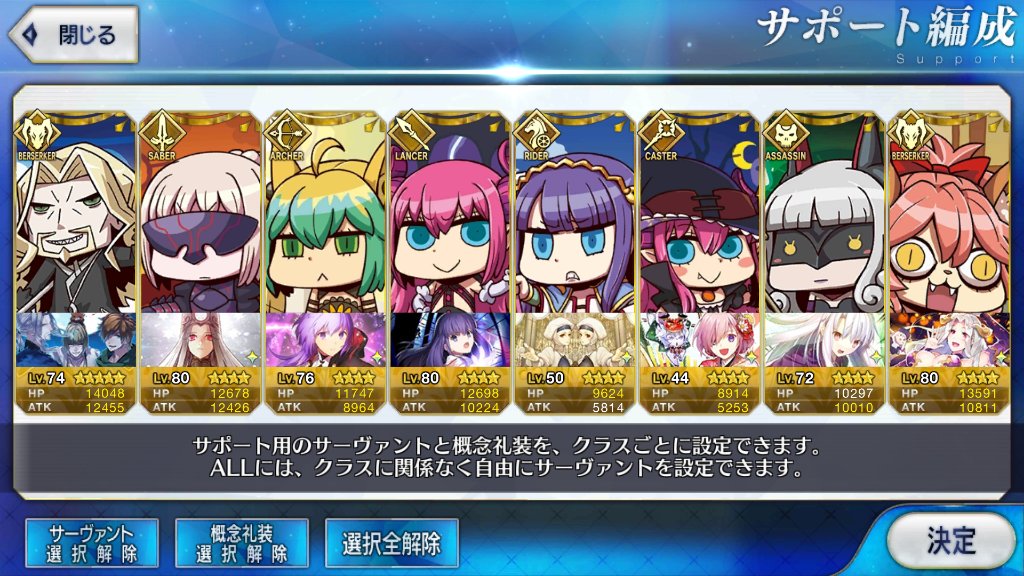
Task: Click the Lancer class spear icon
Action: (x=411, y=133)
